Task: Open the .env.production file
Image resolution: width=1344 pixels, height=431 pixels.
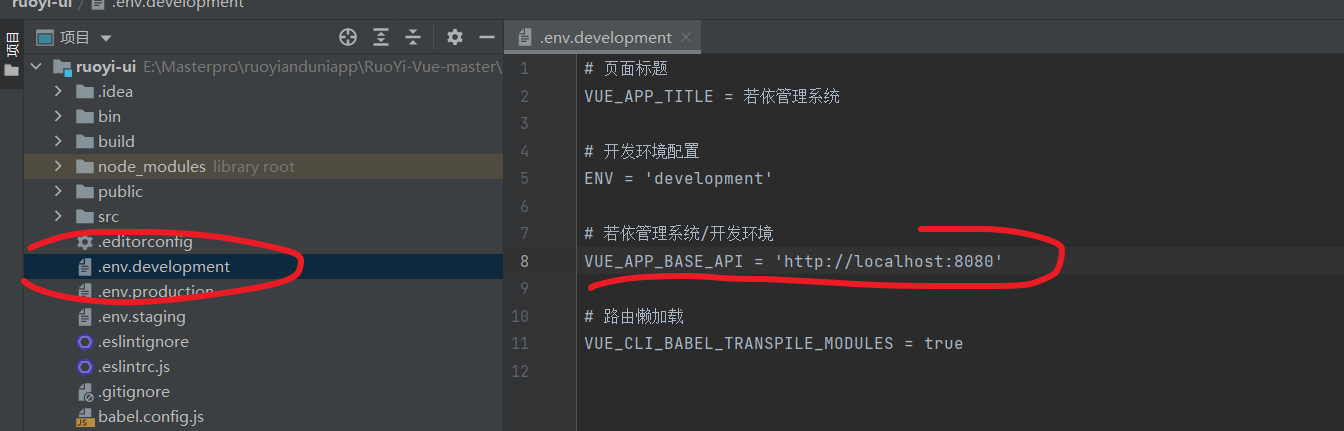Action: pos(156,292)
